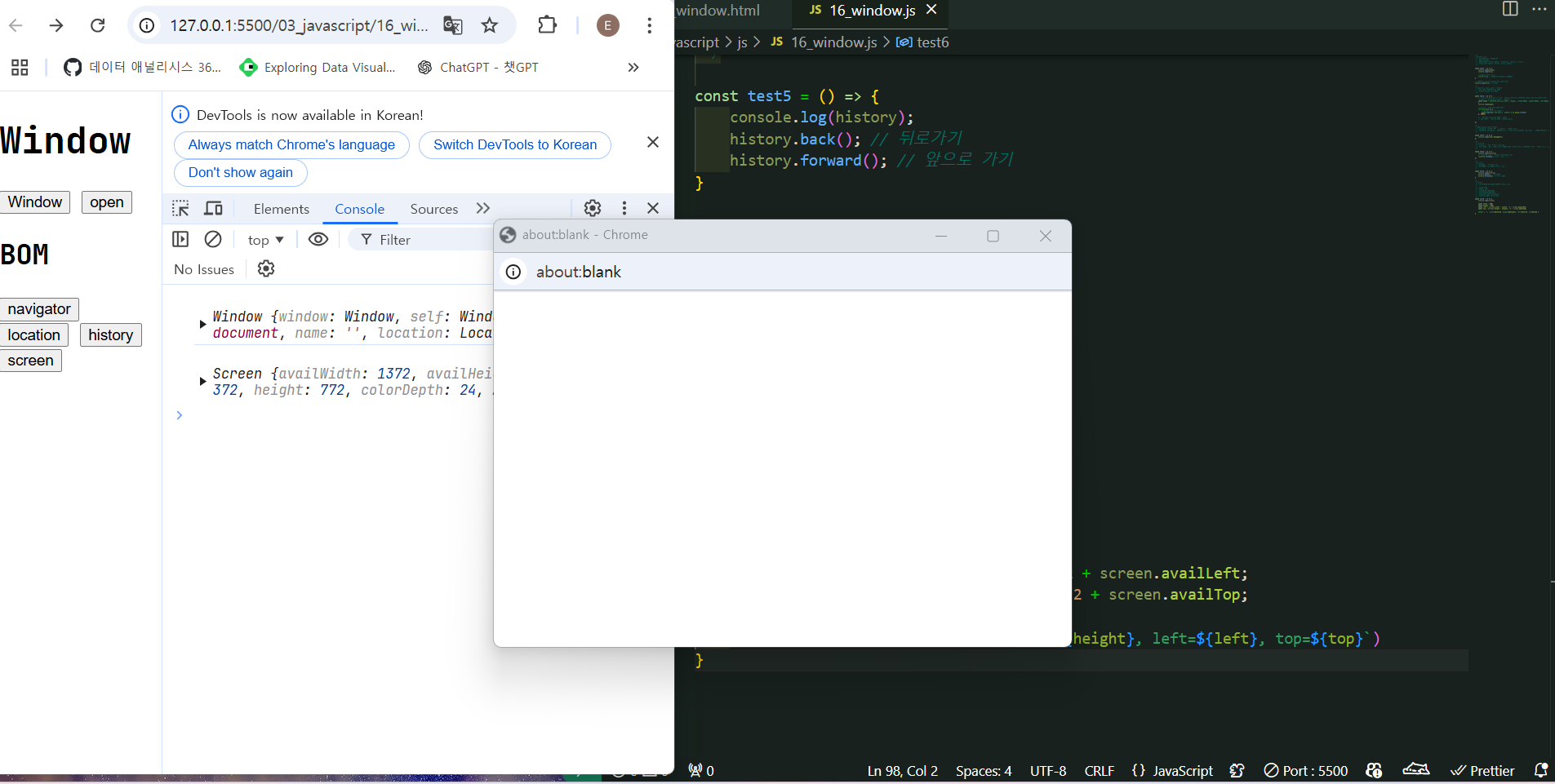
Task: Change encoding via UTF-8
Action: pyautogui.click(x=1048, y=770)
